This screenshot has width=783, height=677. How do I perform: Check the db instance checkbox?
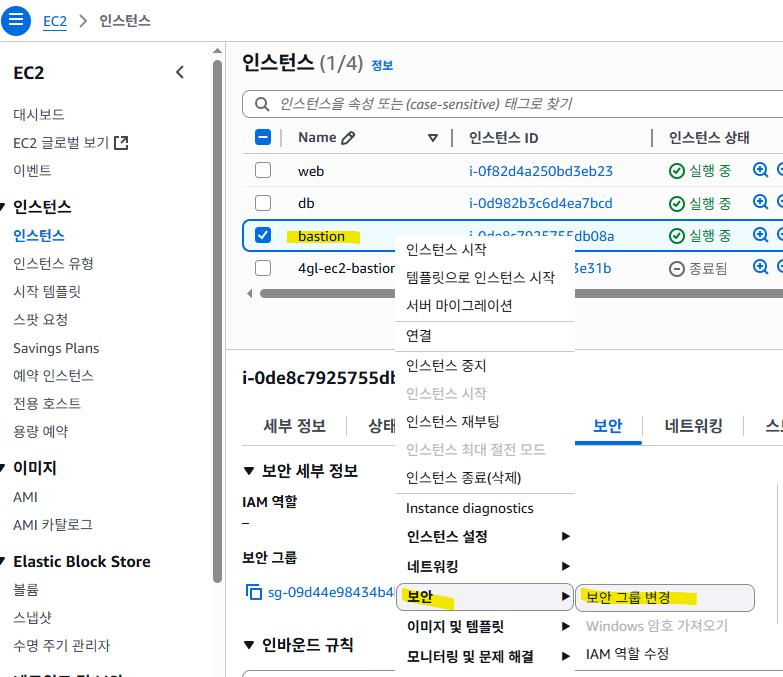coord(263,203)
